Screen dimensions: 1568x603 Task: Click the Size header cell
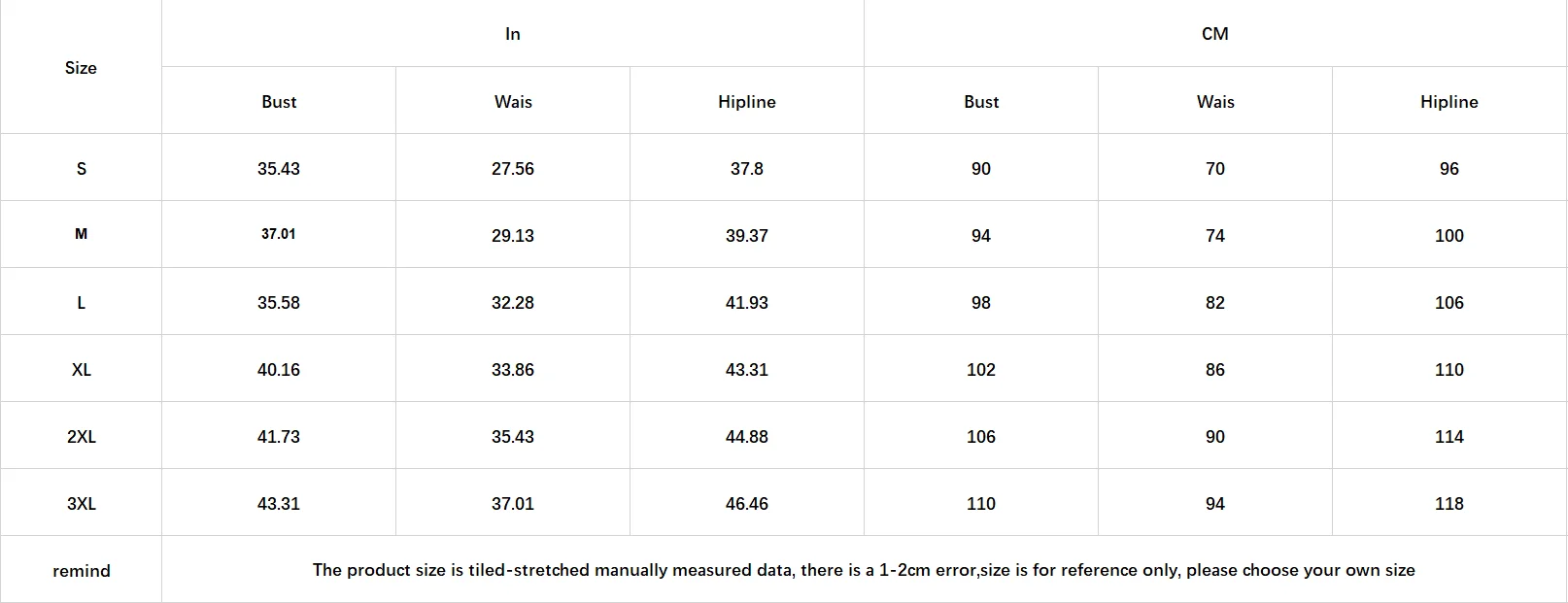tap(81, 68)
